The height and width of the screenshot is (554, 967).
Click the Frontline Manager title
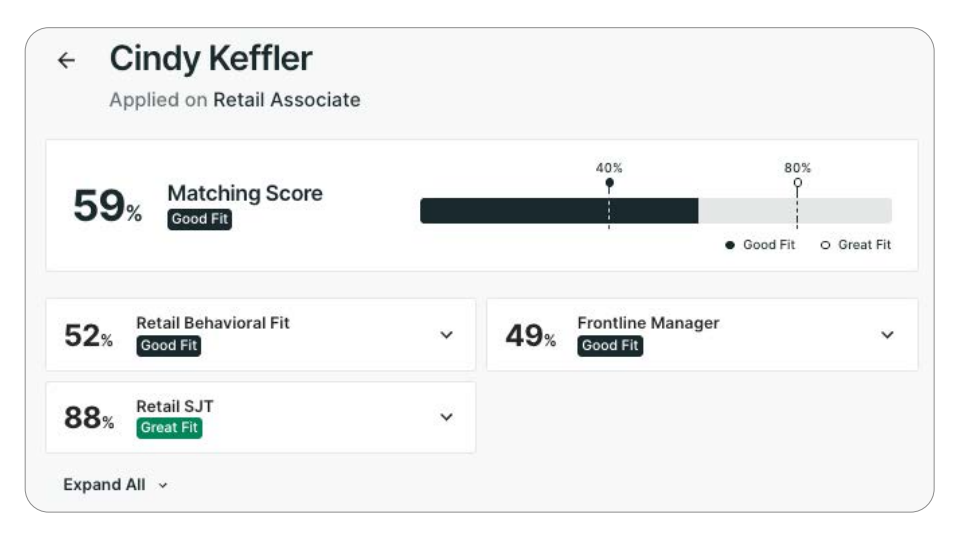648,323
